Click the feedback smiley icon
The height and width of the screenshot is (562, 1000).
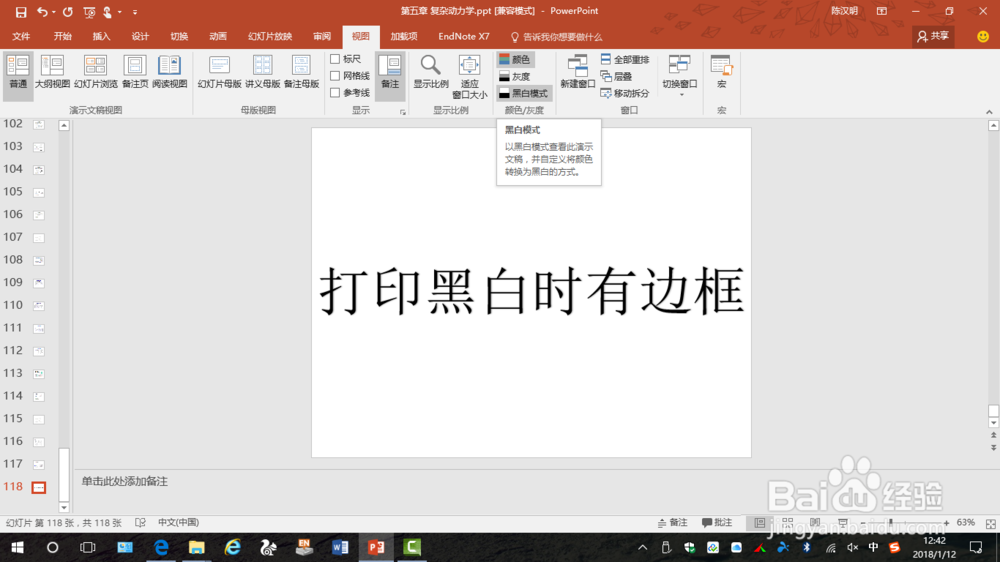pyautogui.click(x=983, y=37)
